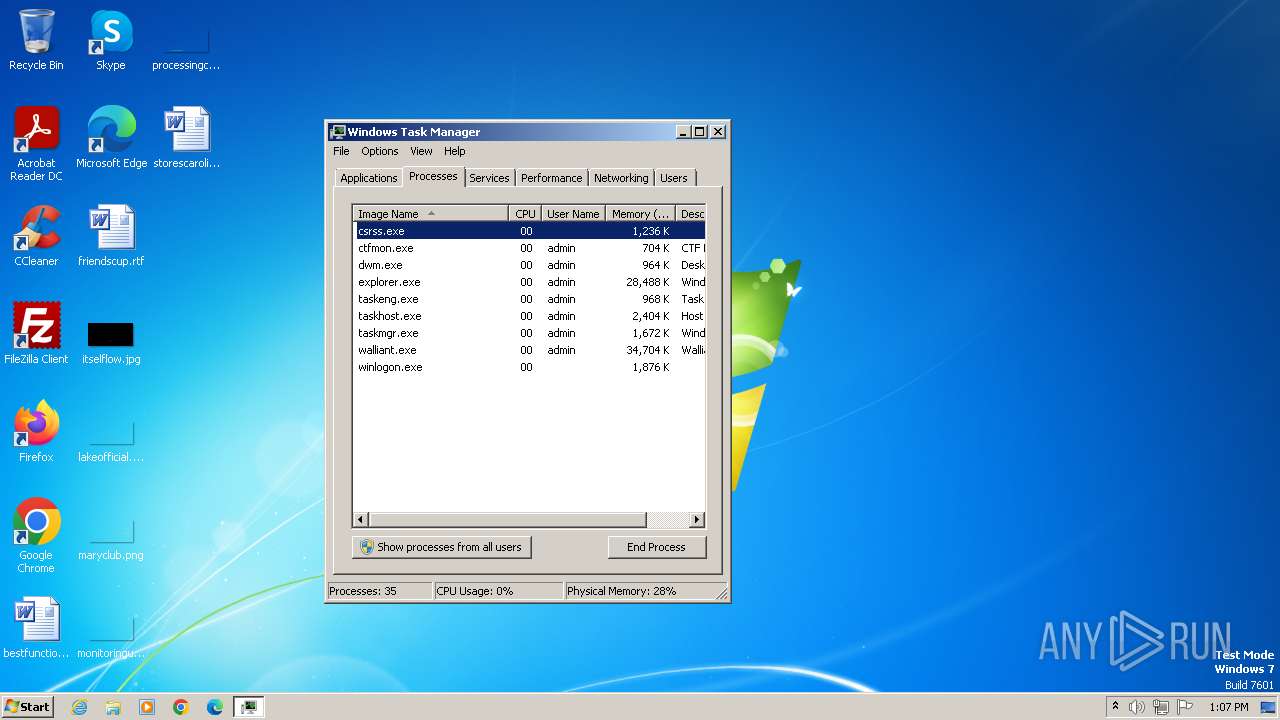Open Chrome from the taskbar

pos(181,707)
